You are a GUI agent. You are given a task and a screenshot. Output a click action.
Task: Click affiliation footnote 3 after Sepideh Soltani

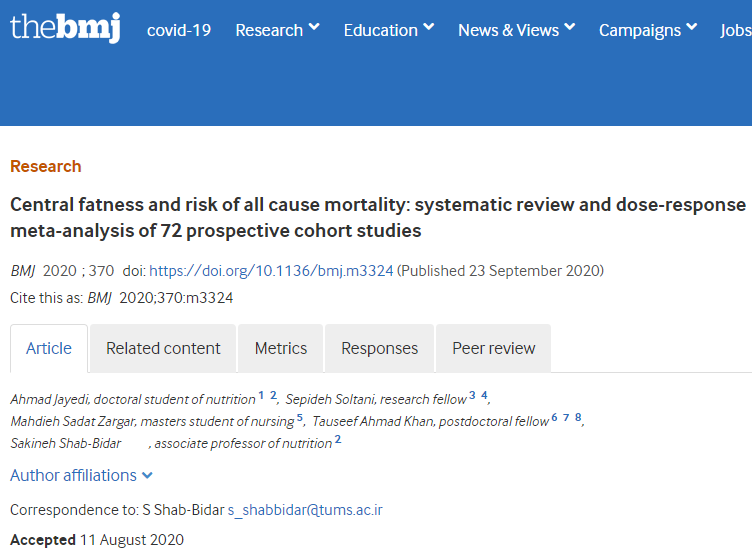click(472, 395)
